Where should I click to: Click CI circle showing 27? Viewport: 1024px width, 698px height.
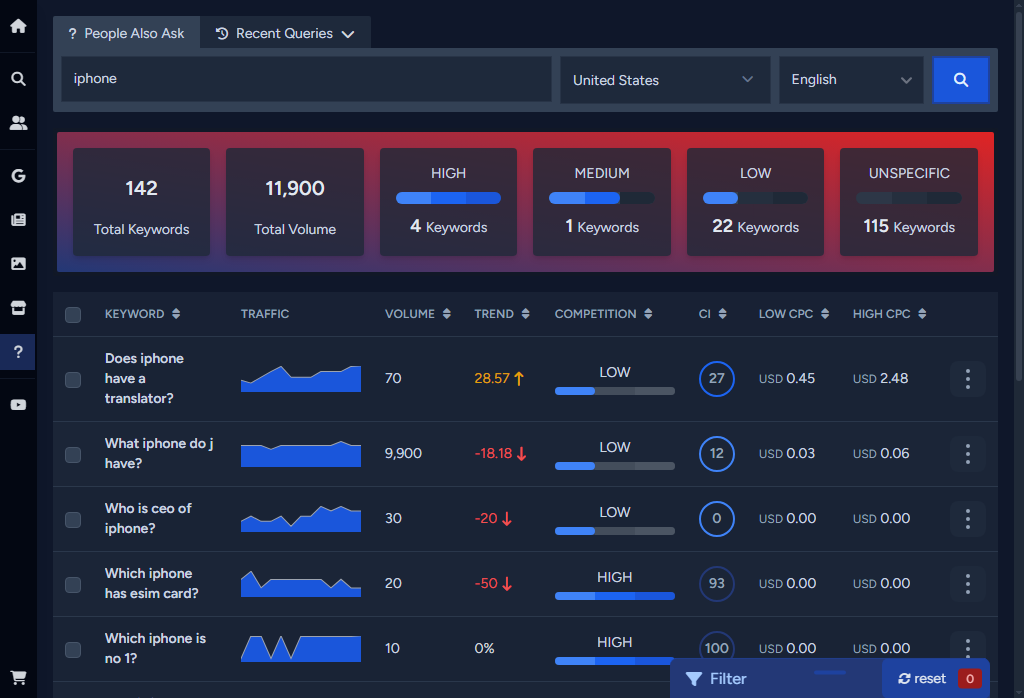pyautogui.click(x=716, y=379)
